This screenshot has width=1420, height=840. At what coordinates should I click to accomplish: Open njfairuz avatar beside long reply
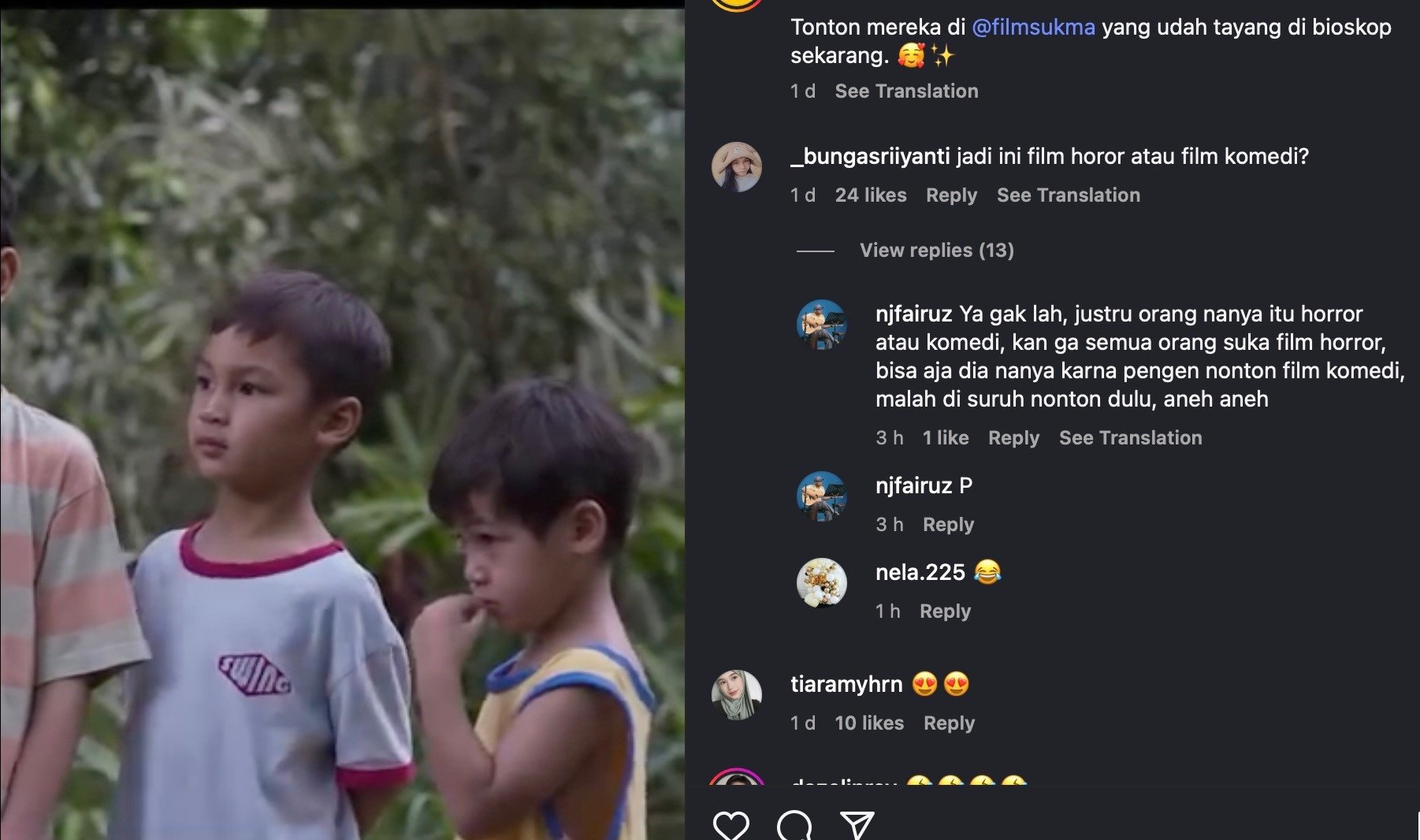pyautogui.click(x=822, y=325)
